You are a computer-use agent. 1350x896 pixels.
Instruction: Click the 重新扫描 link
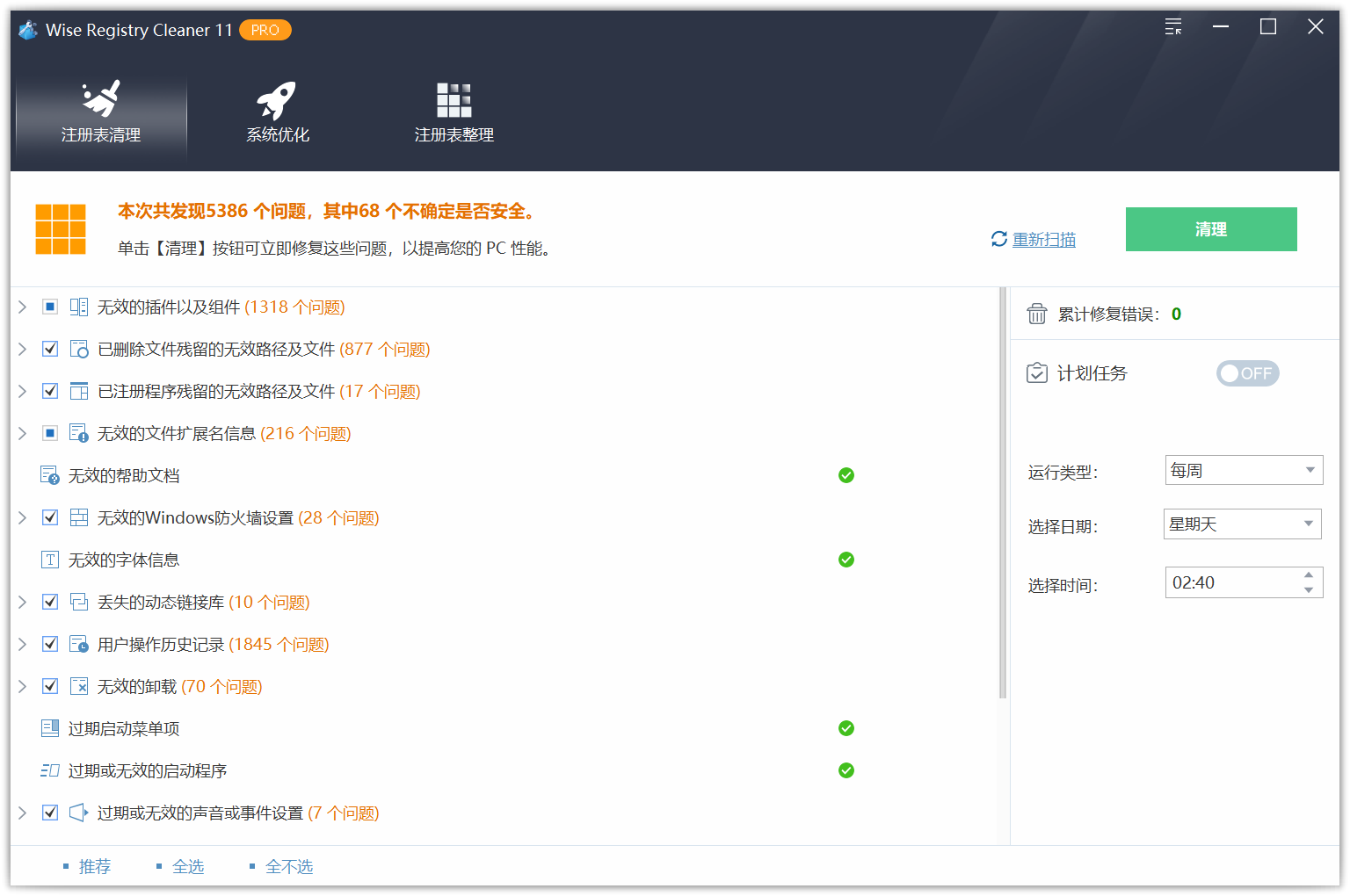(x=1044, y=240)
